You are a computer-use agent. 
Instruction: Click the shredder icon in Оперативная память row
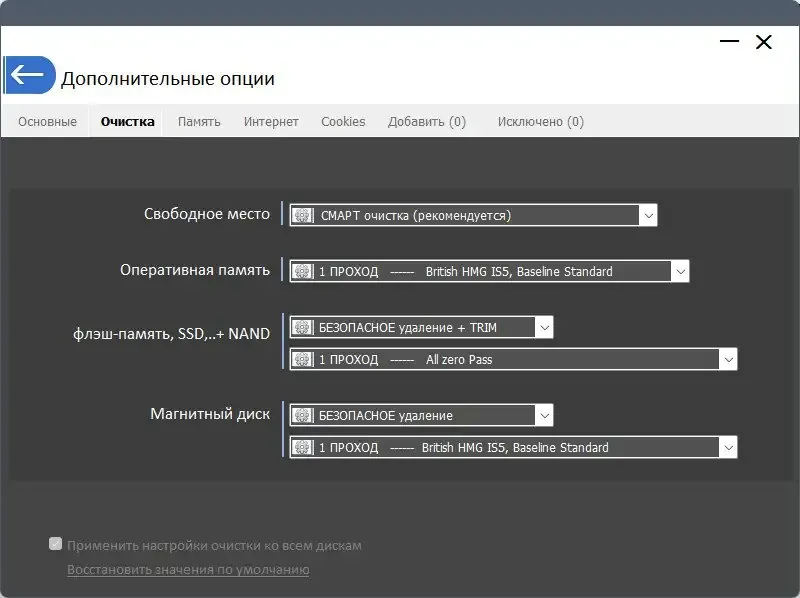(x=302, y=271)
